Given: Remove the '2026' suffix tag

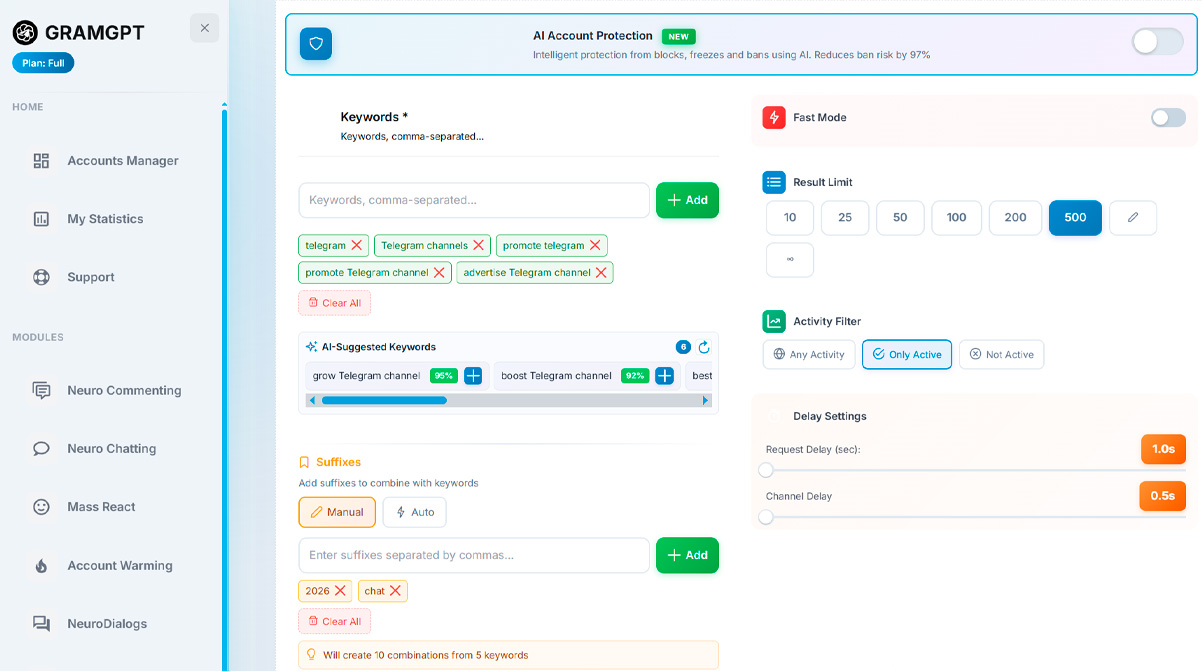Looking at the screenshot, I should tap(340, 591).
